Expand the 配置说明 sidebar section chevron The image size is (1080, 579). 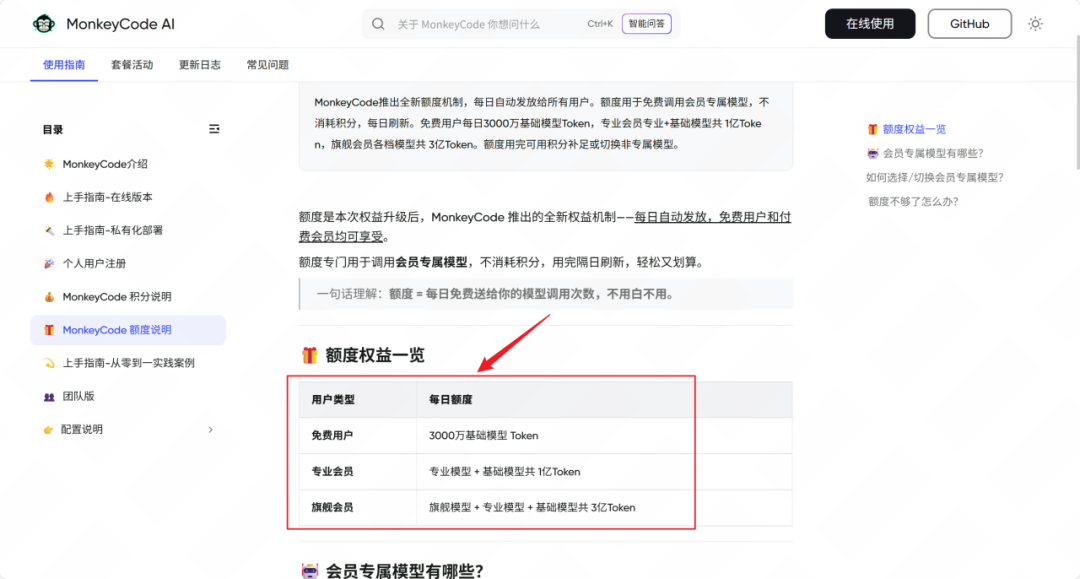click(x=211, y=430)
